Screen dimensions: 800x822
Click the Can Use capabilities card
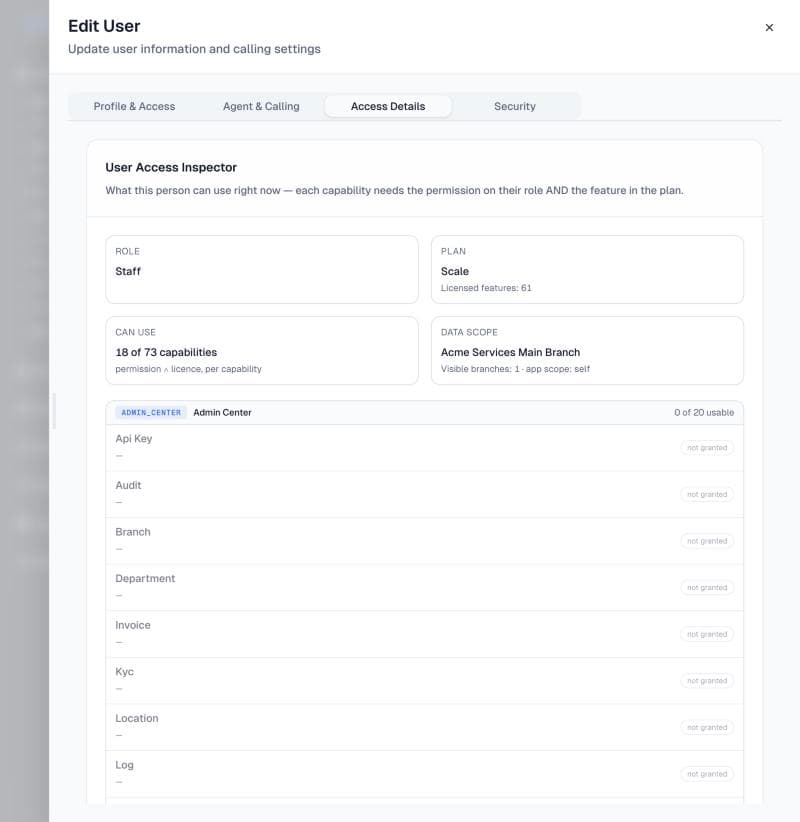[262, 350]
